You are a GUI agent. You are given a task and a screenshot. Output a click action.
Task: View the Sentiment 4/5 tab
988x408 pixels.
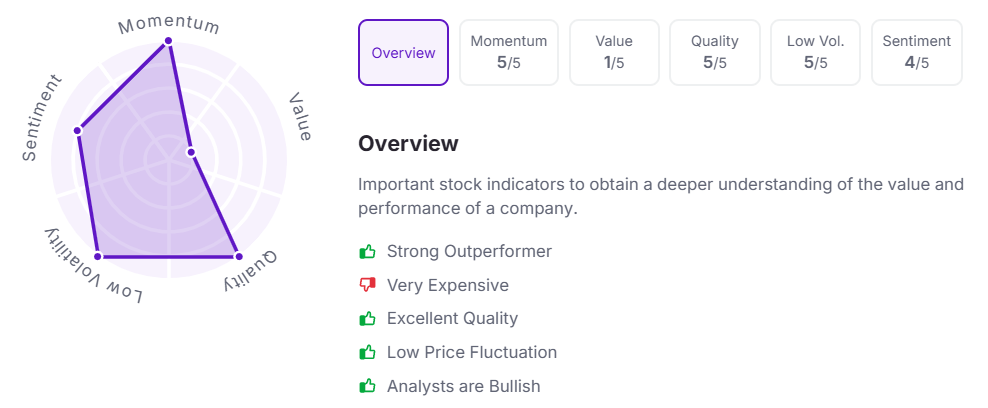pos(916,53)
